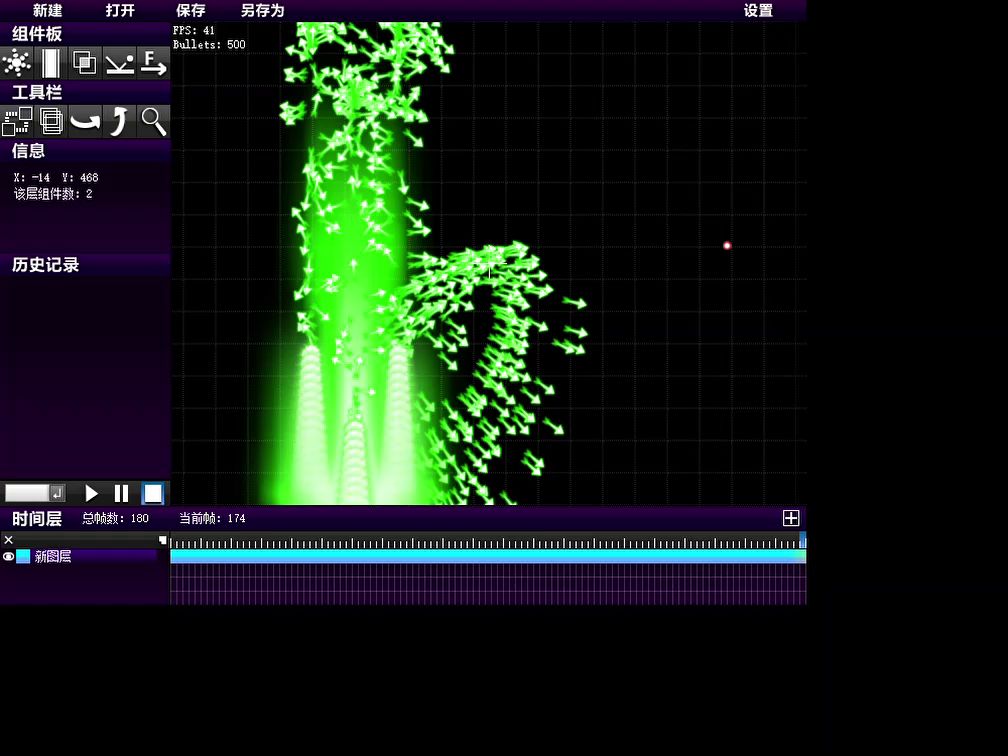Click 保存 to save the project
This screenshot has height=756, width=1008.
[190, 10]
